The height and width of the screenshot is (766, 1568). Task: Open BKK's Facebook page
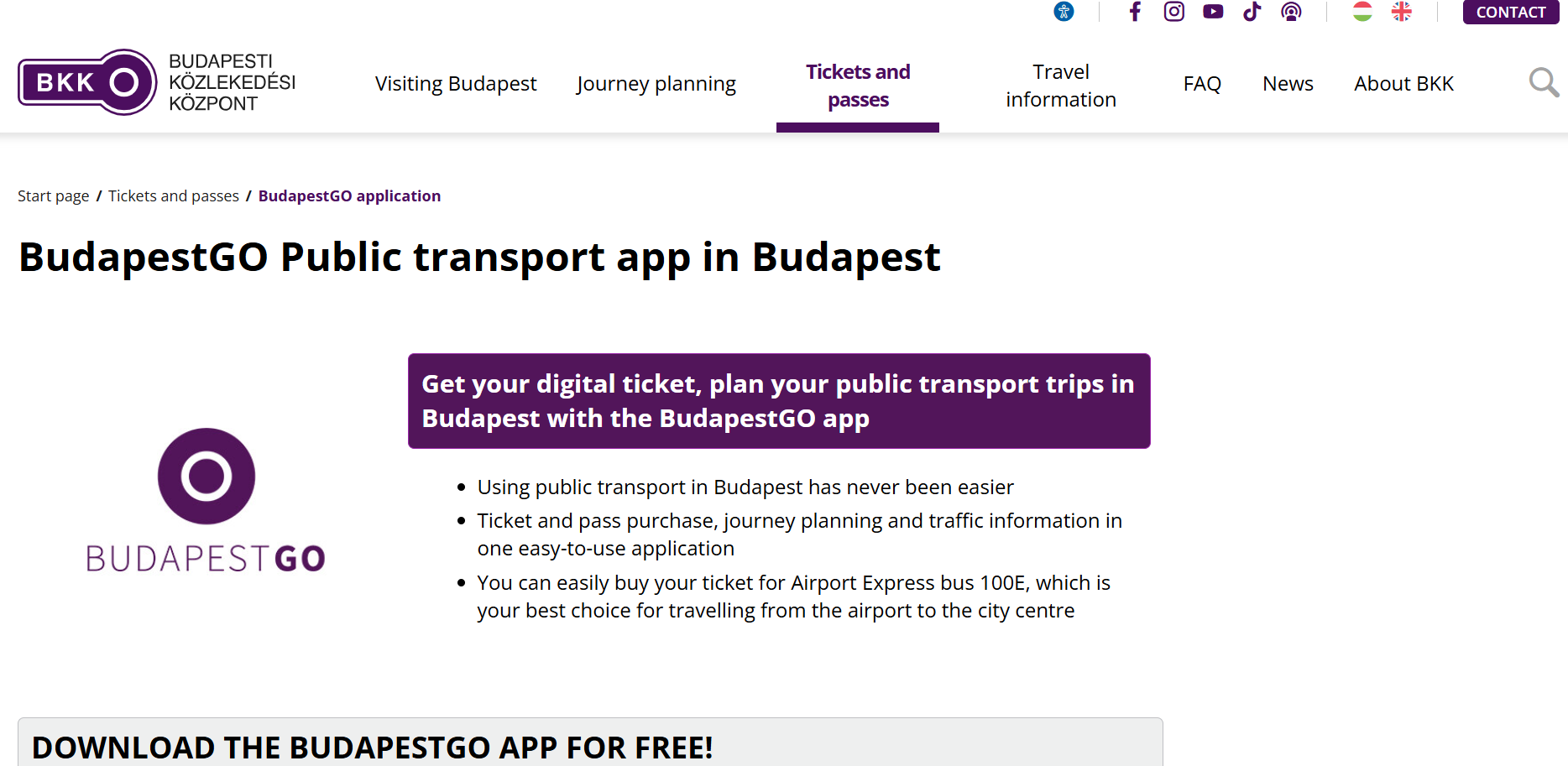coord(1135,12)
